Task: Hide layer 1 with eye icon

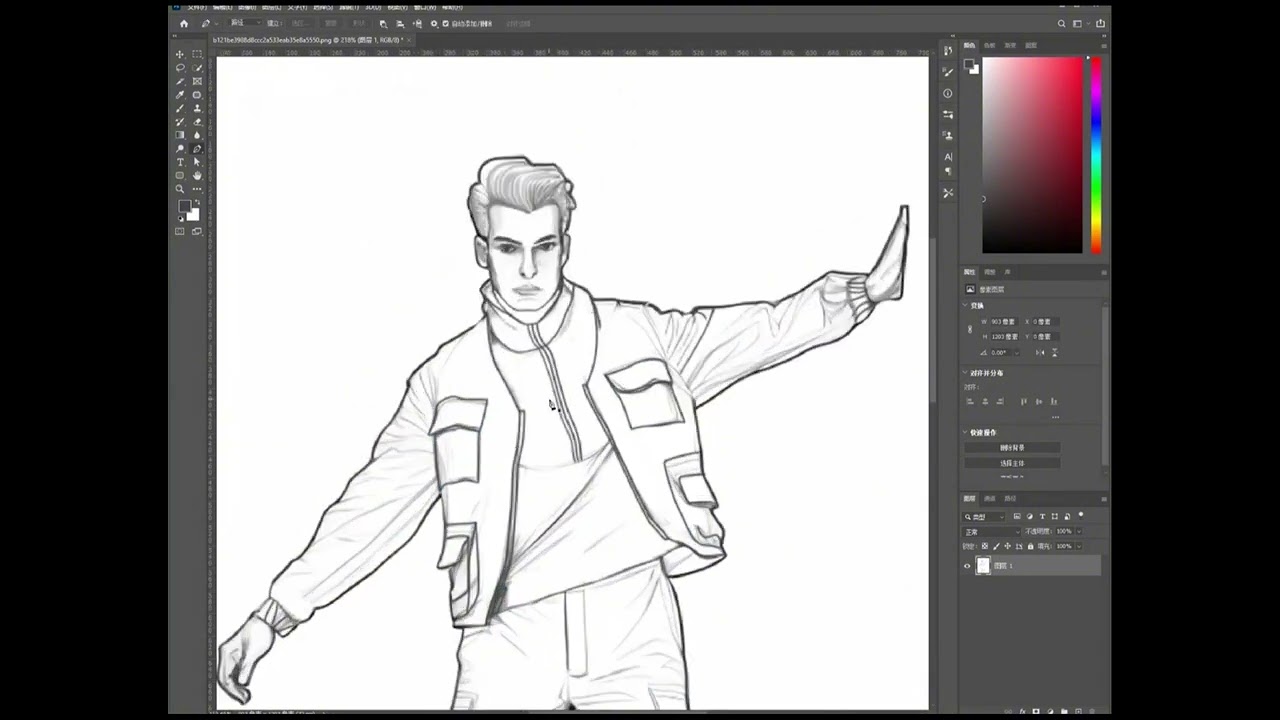Action: 967,566
